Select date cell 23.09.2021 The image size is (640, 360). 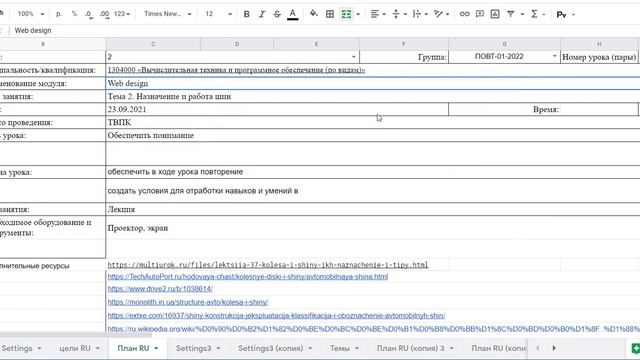pyautogui.click(x=277, y=109)
